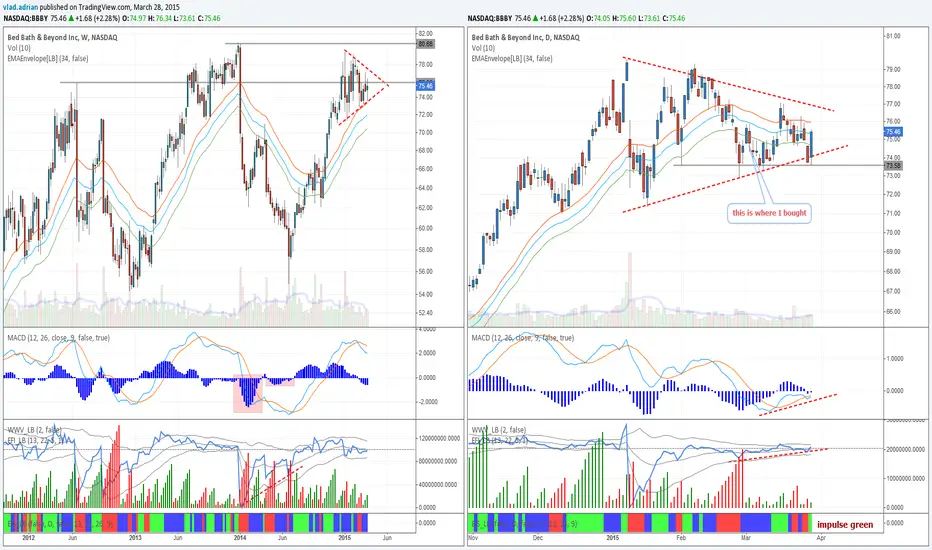Image resolution: width=932 pixels, height=550 pixels.
Task: Click the EMAEnvelope[LB] label on the daily chart
Action: pyautogui.click(x=512, y=59)
